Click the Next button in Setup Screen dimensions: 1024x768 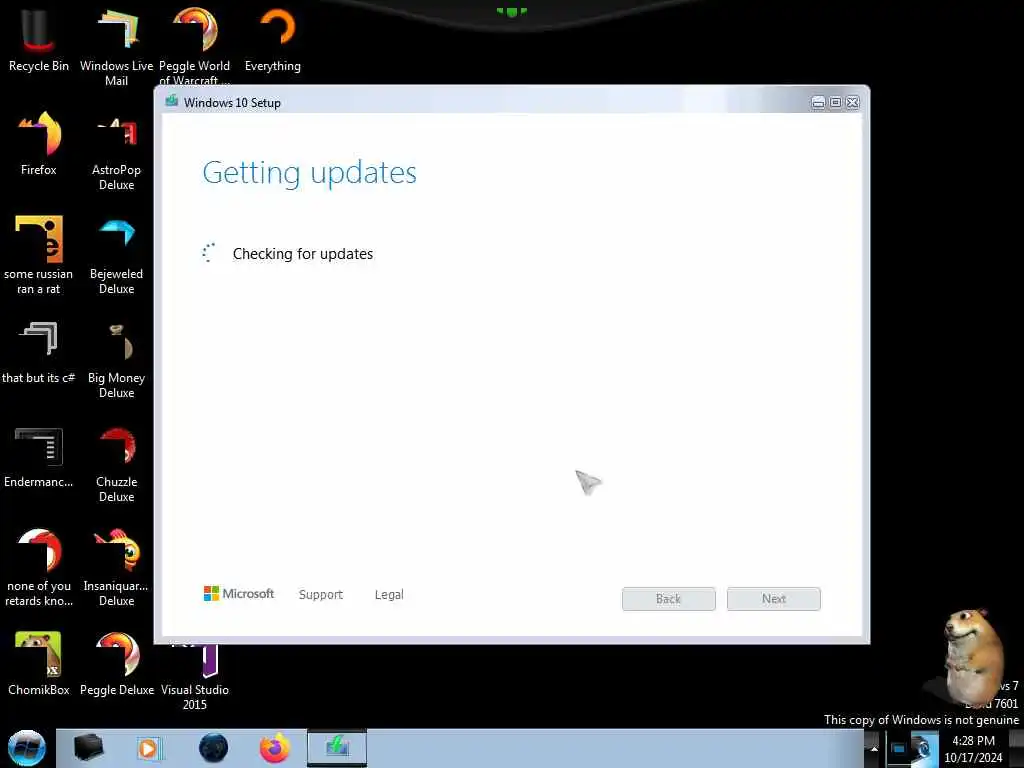click(774, 599)
